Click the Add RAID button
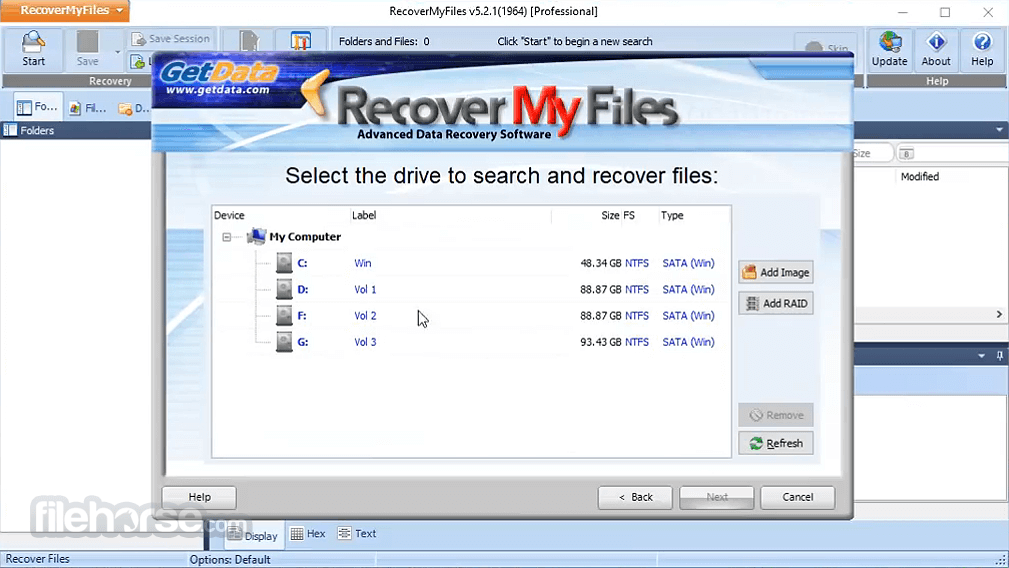The image size is (1009, 568). (x=775, y=303)
